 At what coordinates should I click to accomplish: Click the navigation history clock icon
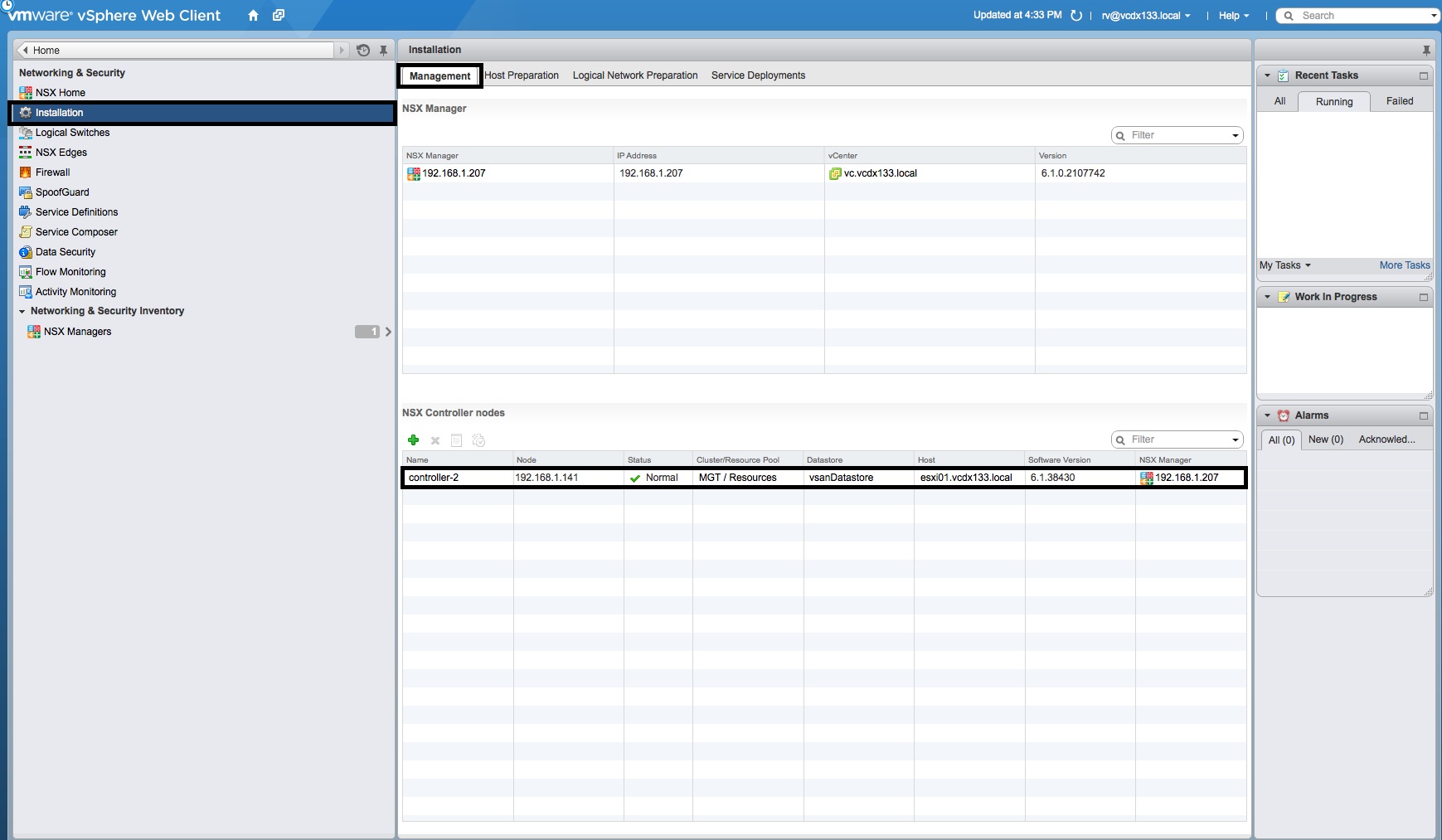(363, 50)
